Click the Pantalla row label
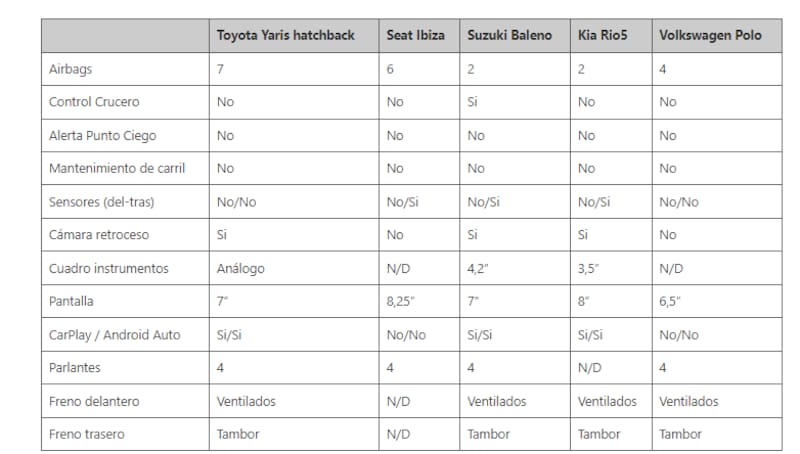This screenshot has width=800, height=454. pos(73,301)
